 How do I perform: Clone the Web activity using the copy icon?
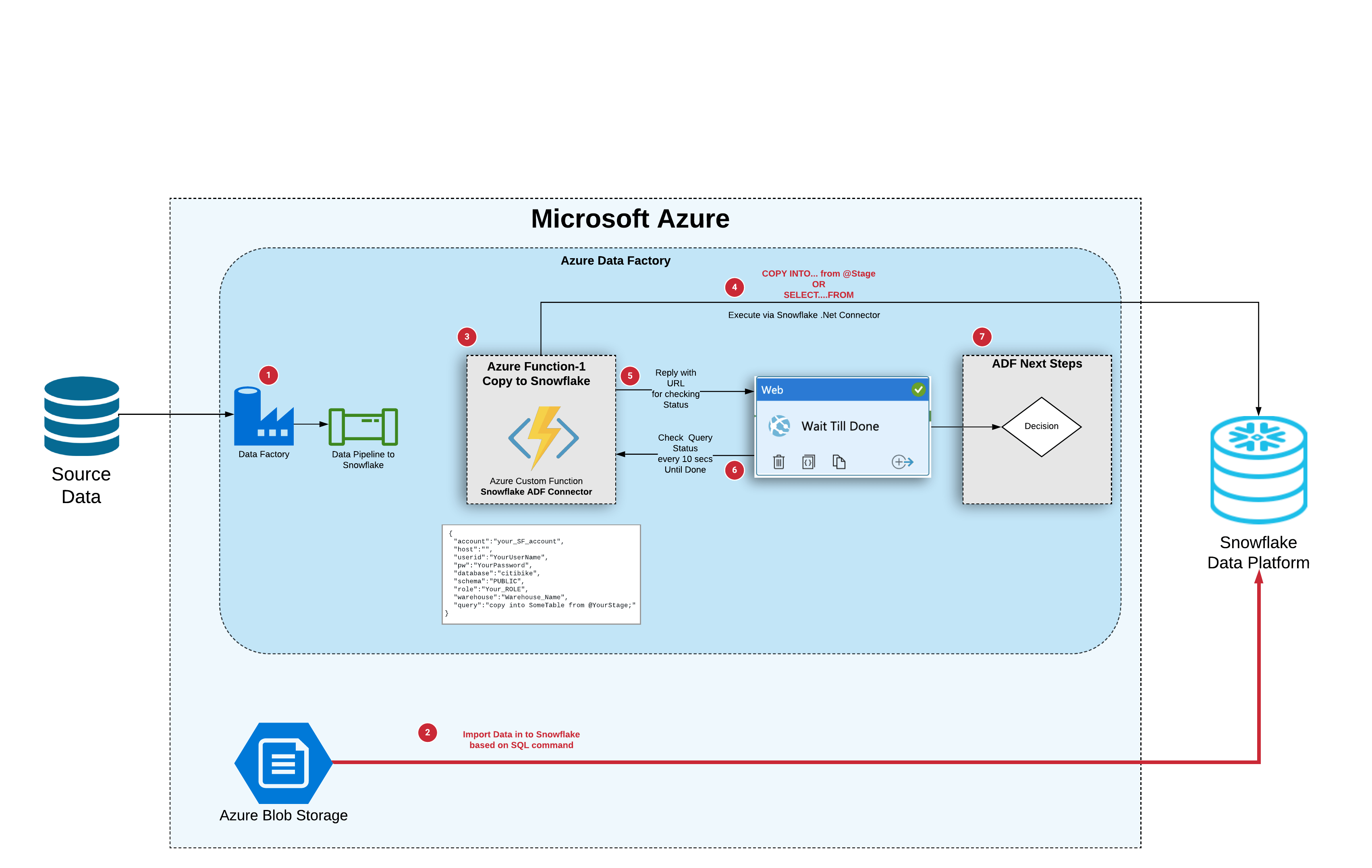click(x=839, y=461)
